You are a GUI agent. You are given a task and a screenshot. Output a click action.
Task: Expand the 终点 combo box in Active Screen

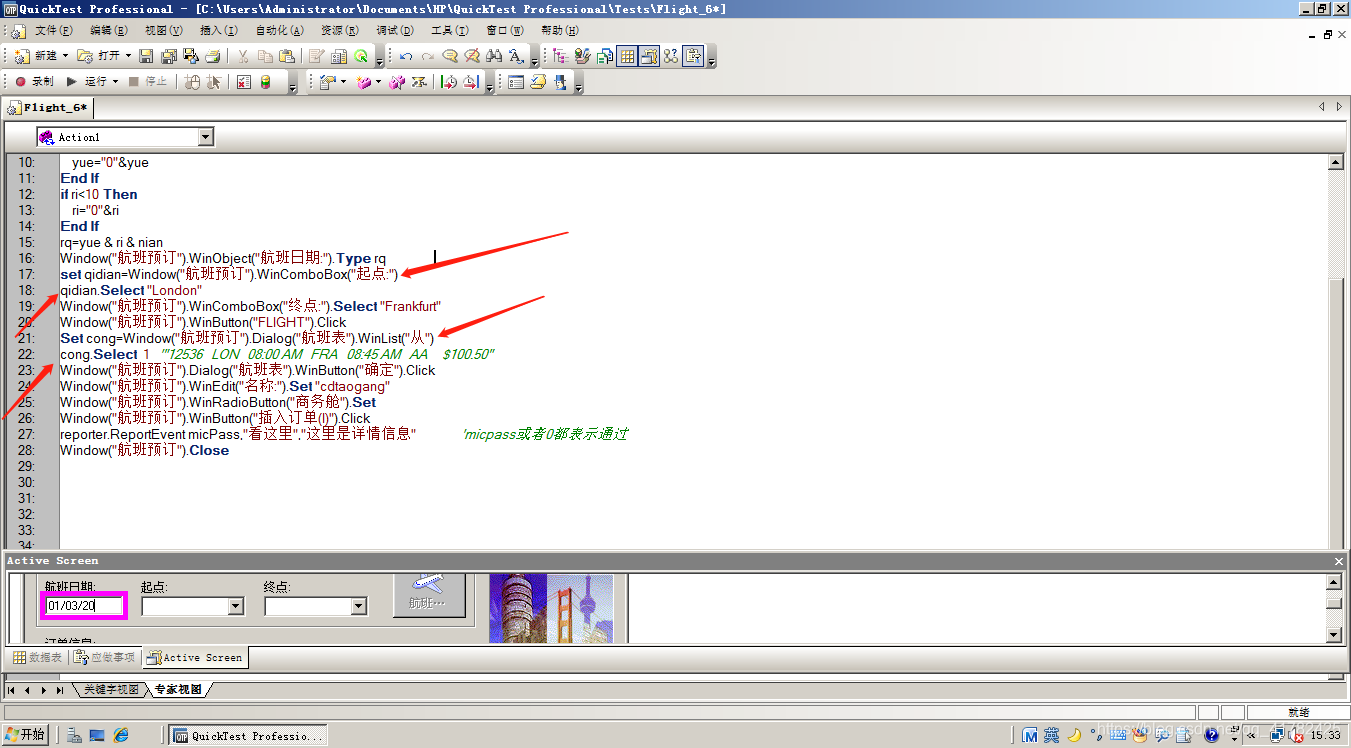359,606
